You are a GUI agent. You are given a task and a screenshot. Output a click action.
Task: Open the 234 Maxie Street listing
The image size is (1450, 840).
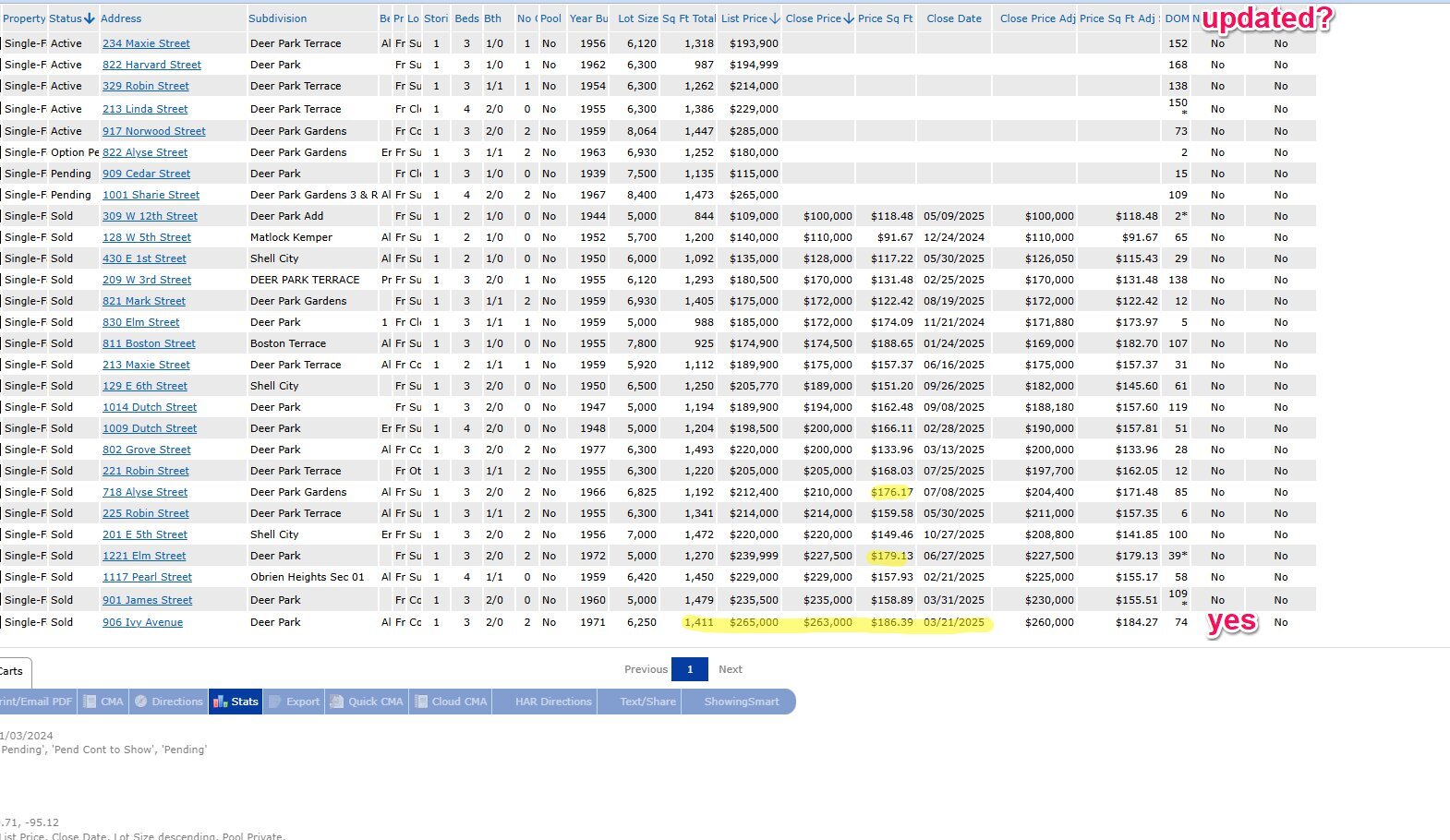pyautogui.click(x=146, y=43)
